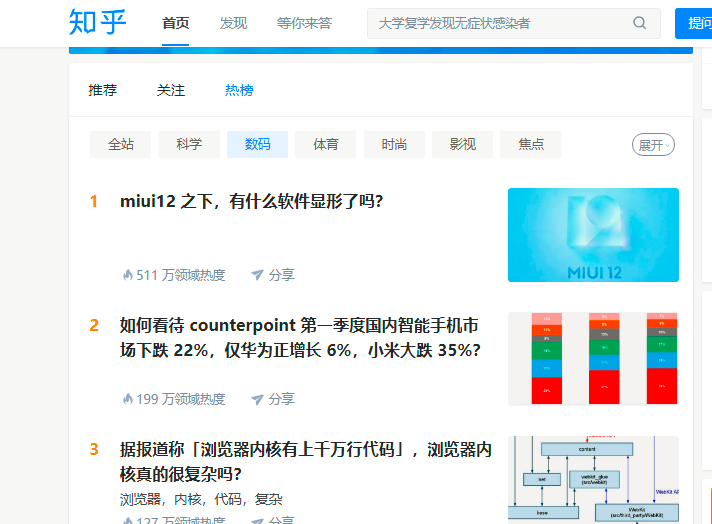Click the browser kernel diagram thumbnail
The height and width of the screenshot is (524, 712).
point(593,480)
